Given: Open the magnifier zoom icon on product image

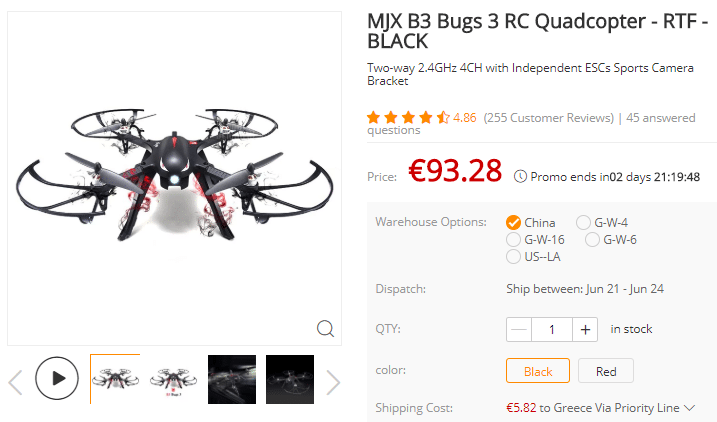Looking at the screenshot, I should [x=325, y=328].
